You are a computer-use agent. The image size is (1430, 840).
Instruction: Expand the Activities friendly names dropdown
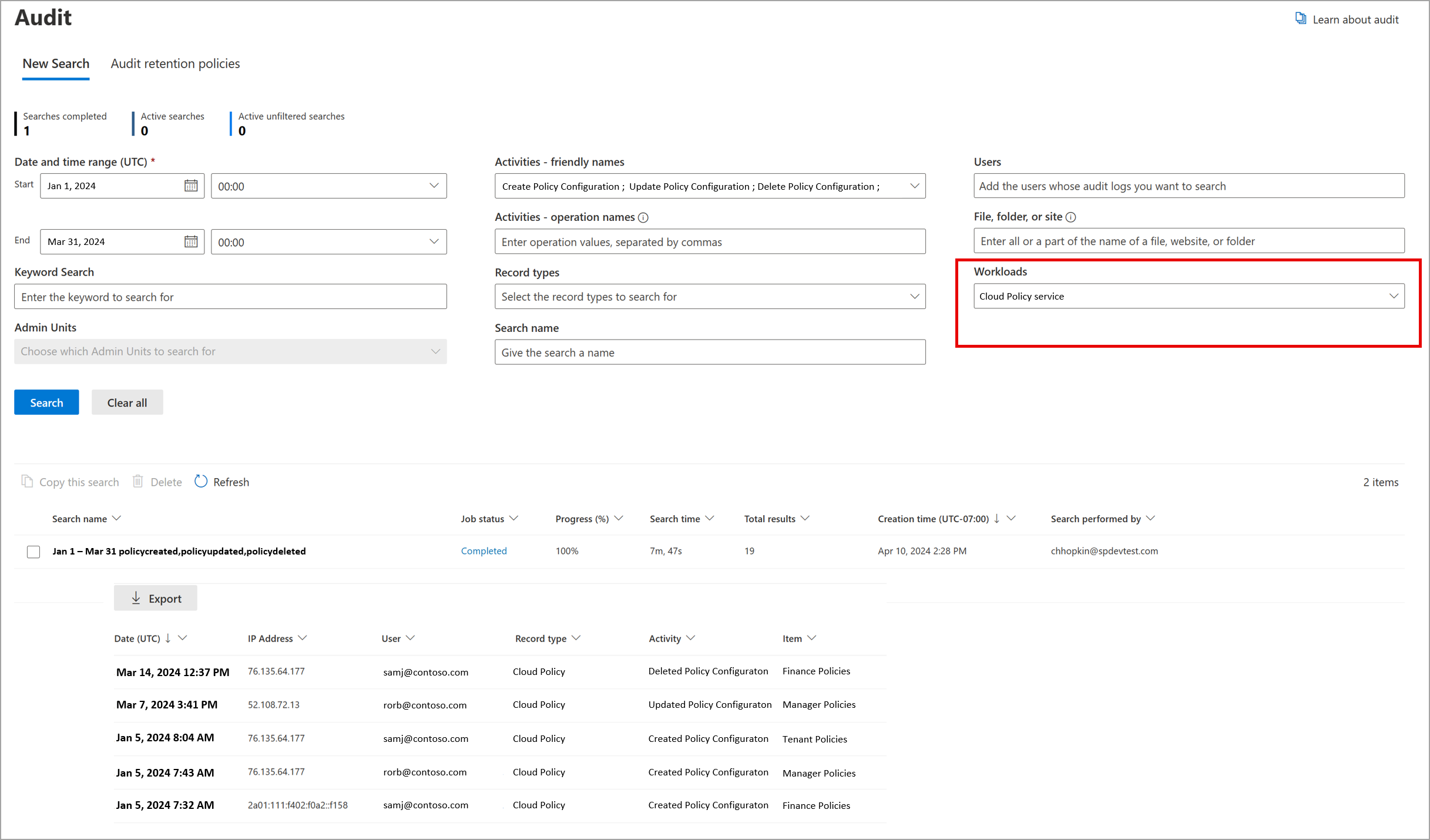pyautogui.click(x=913, y=186)
